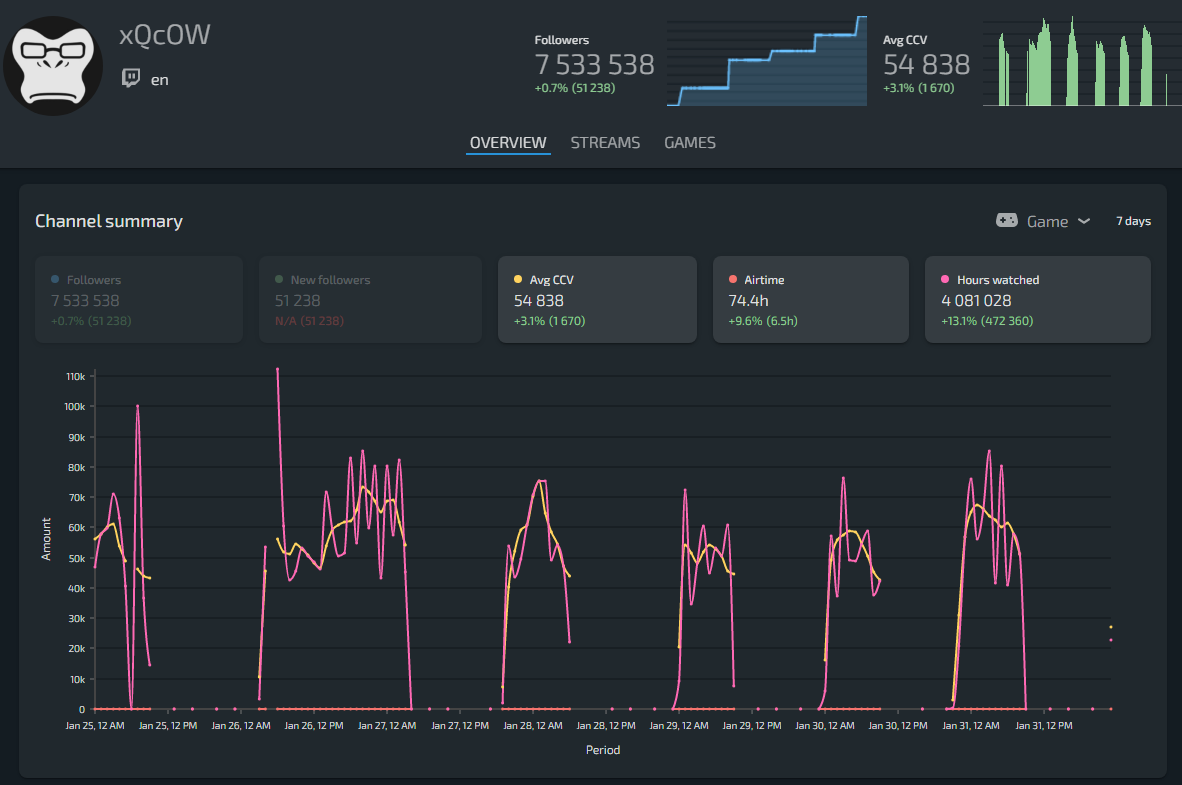The height and width of the screenshot is (785, 1182).
Task: Expand the Game dropdown chevron
Action: tap(1084, 221)
